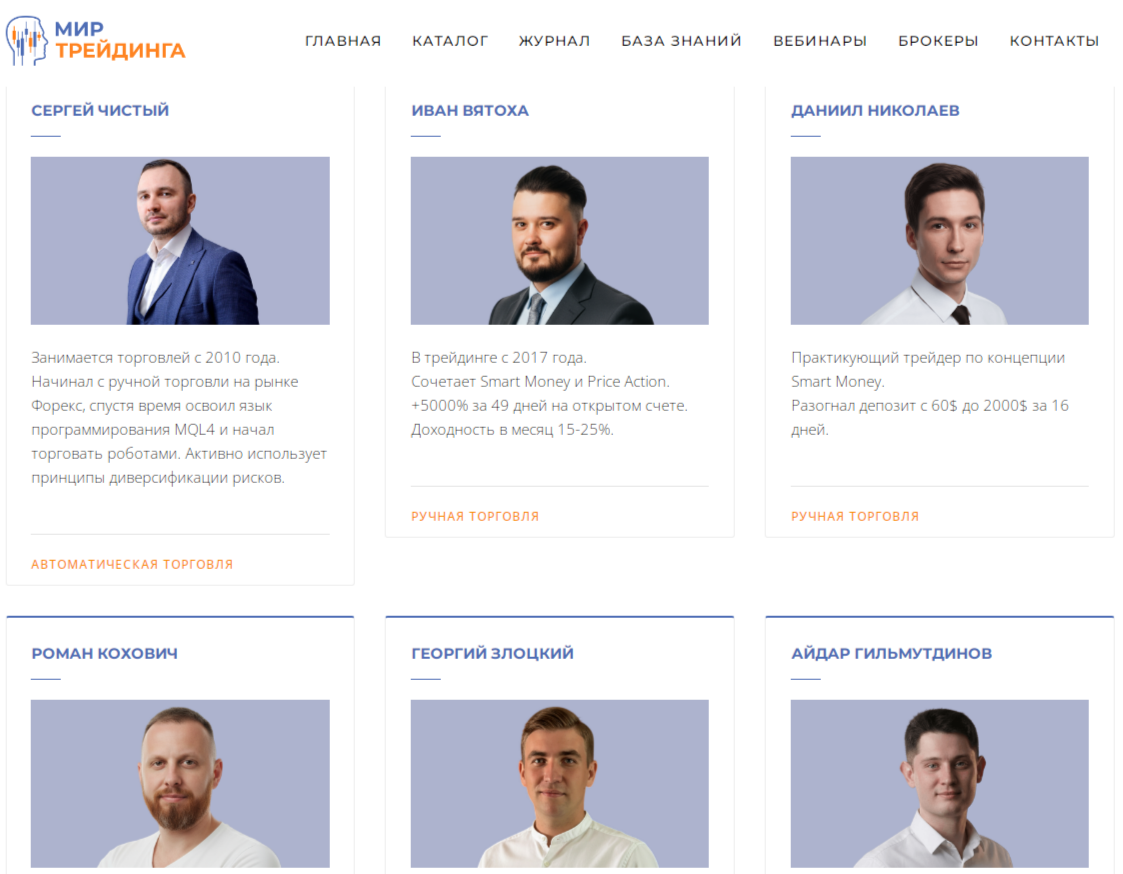Click Даниил Николаев's photo

940,241
